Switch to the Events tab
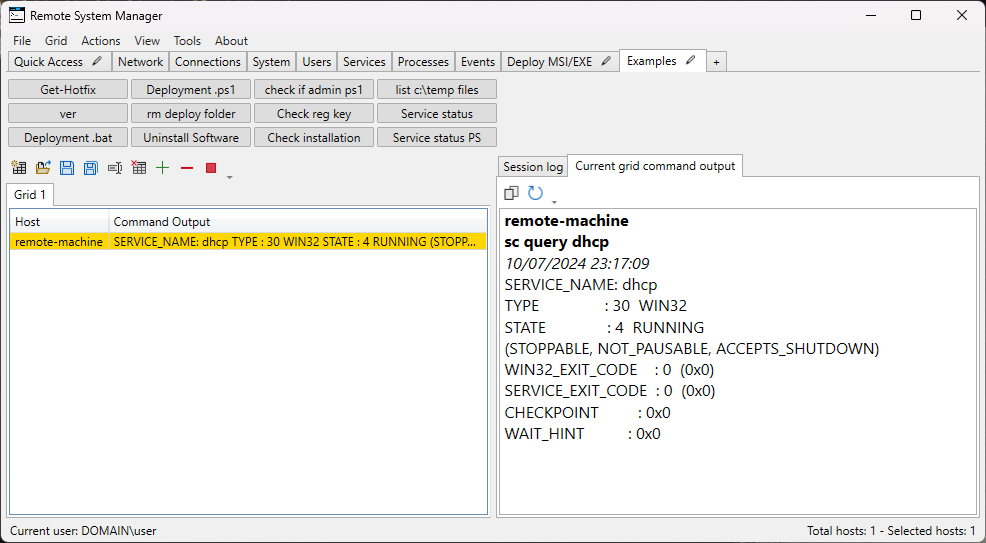Viewport: 986px width, 543px height. tap(478, 62)
